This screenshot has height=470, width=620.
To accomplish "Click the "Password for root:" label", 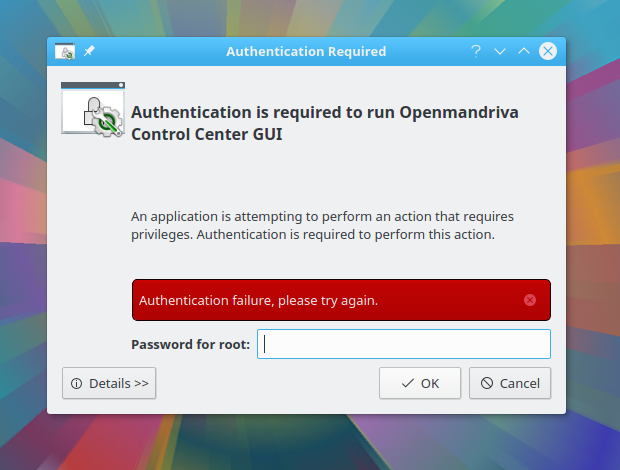I will tap(191, 344).
